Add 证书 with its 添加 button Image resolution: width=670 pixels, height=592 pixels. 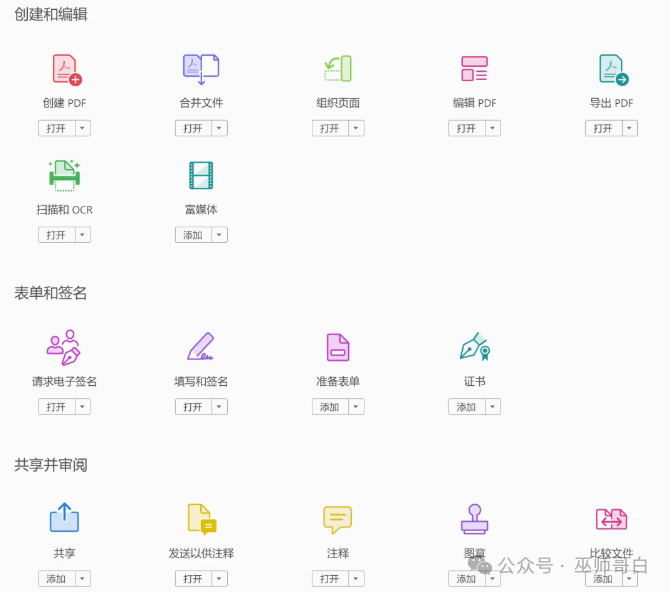tap(467, 406)
